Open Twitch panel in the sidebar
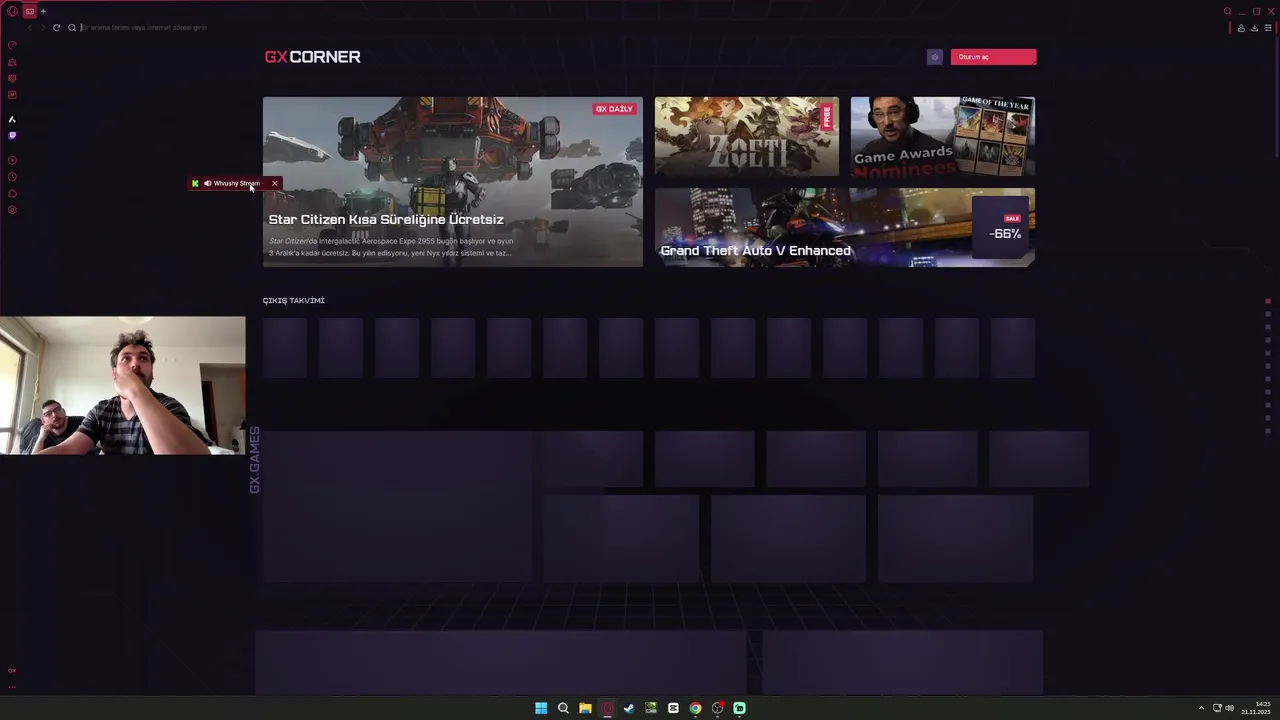1280x720 pixels. (12, 135)
